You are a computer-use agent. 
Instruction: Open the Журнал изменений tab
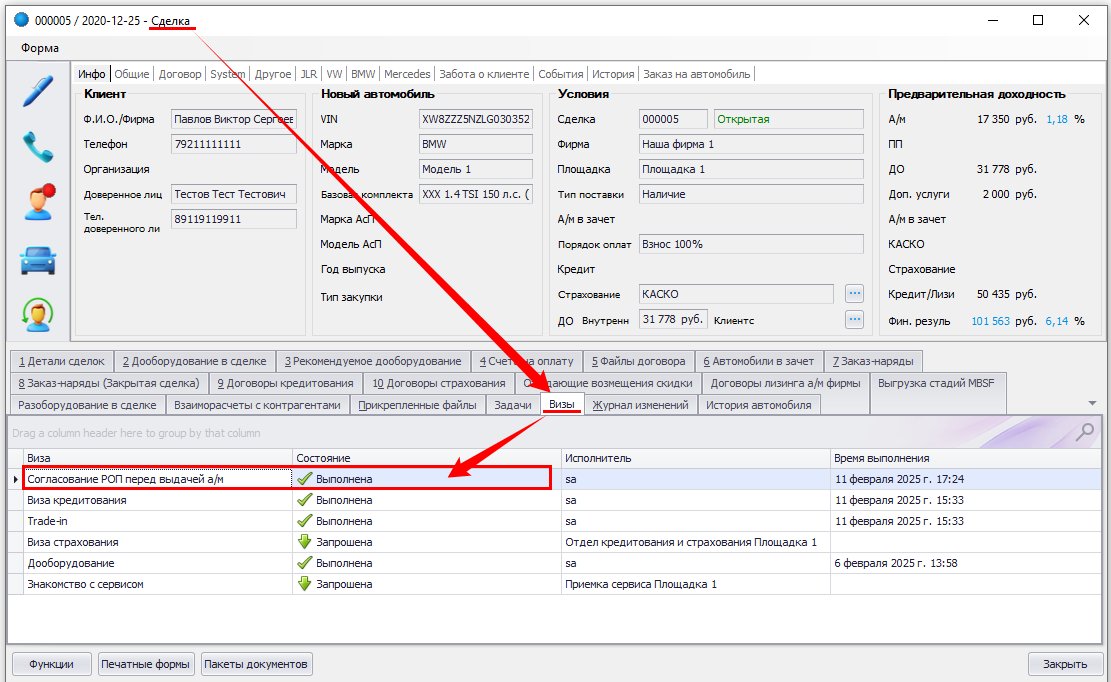coord(640,405)
